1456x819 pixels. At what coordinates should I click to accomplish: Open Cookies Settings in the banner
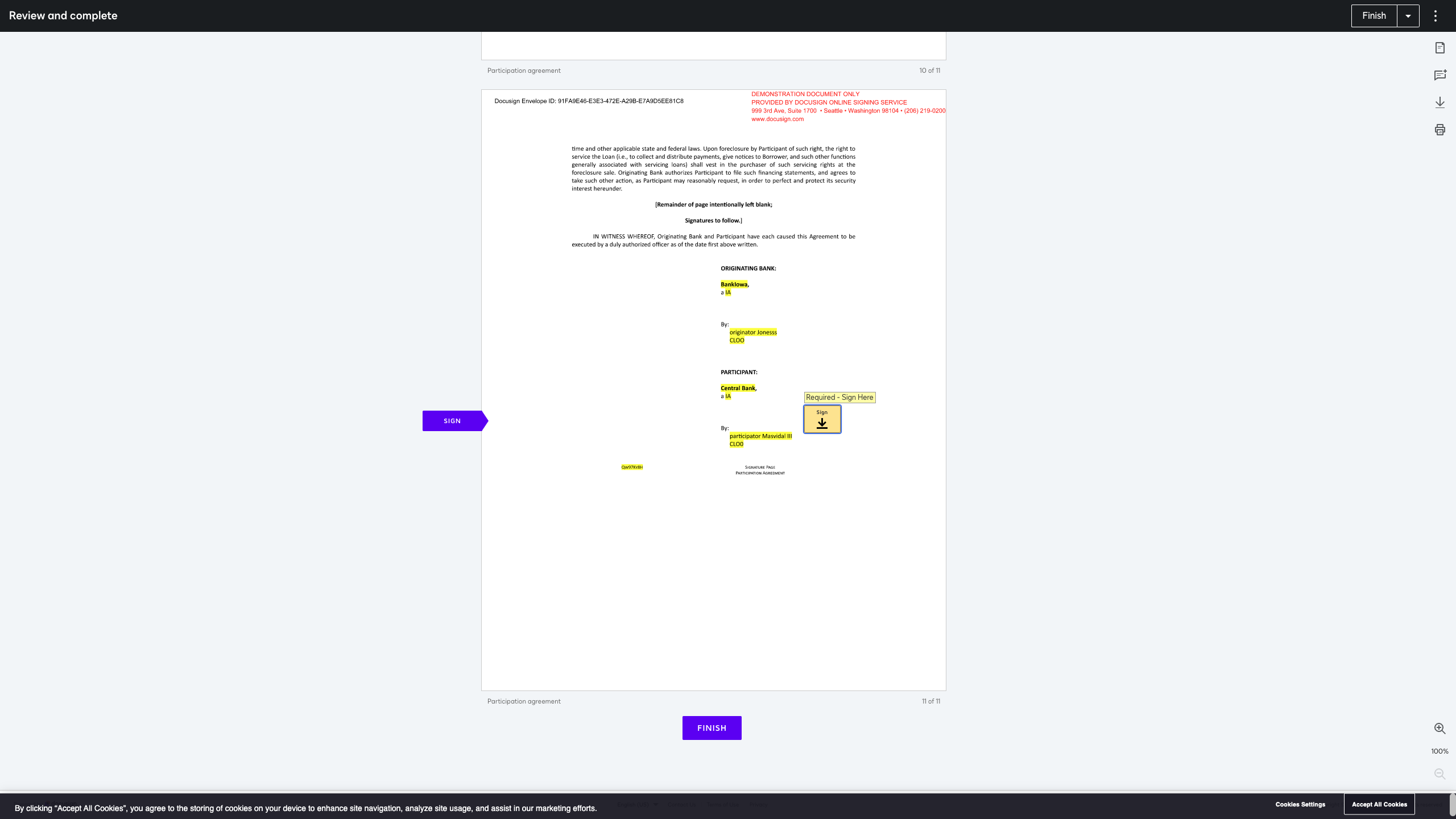(x=1300, y=804)
